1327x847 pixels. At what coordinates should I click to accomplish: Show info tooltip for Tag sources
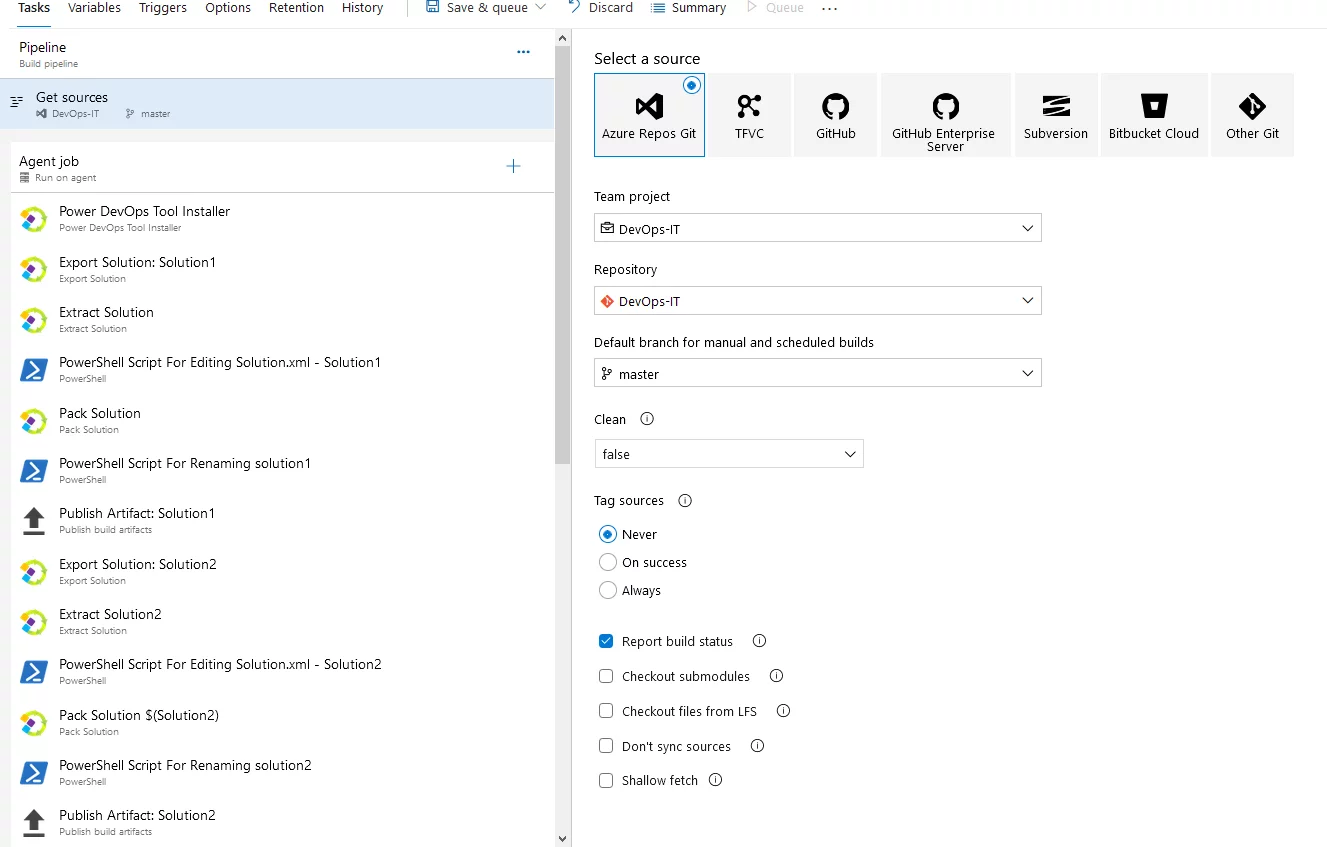tap(685, 500)
